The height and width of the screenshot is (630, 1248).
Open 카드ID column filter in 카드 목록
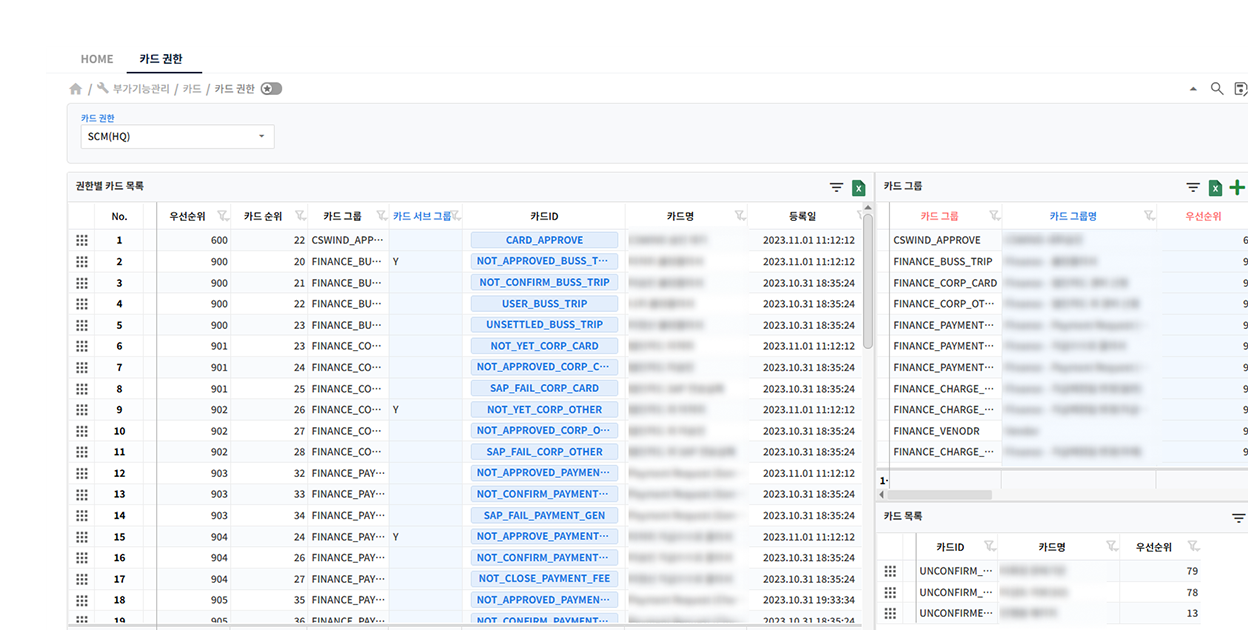tap(988, 546)
